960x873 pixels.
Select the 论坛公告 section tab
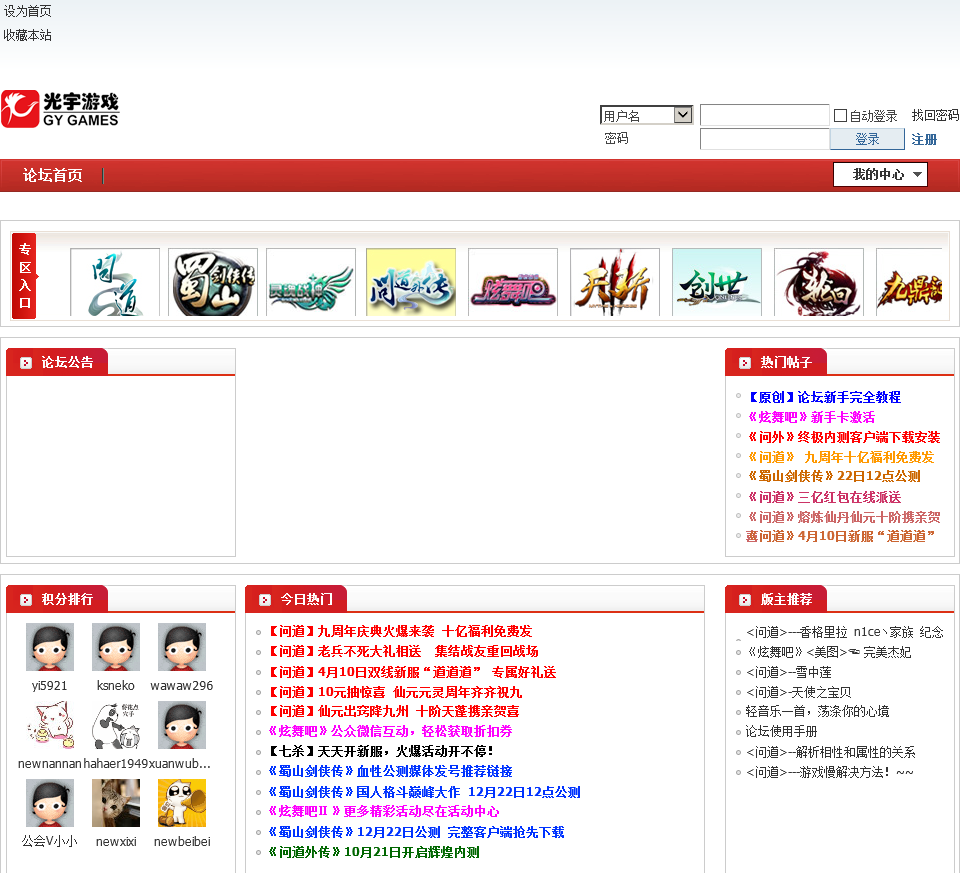(57, 362)
